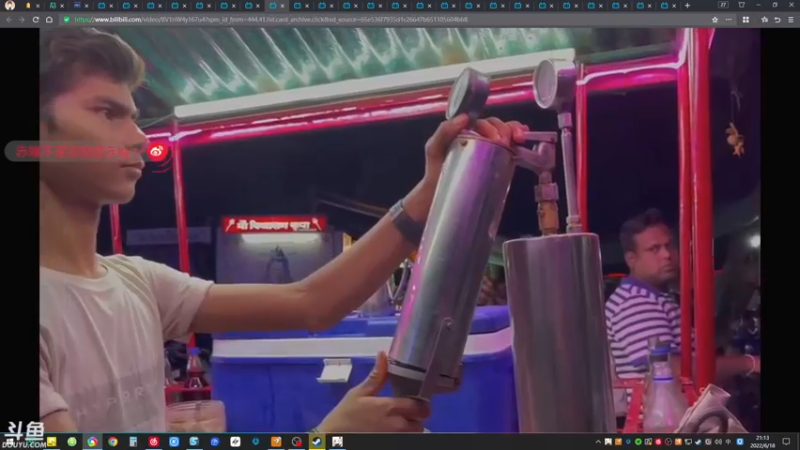Open the colorful 360 browser taskbar icon
This screenshot has width=800, height=450.
(92, 442)
